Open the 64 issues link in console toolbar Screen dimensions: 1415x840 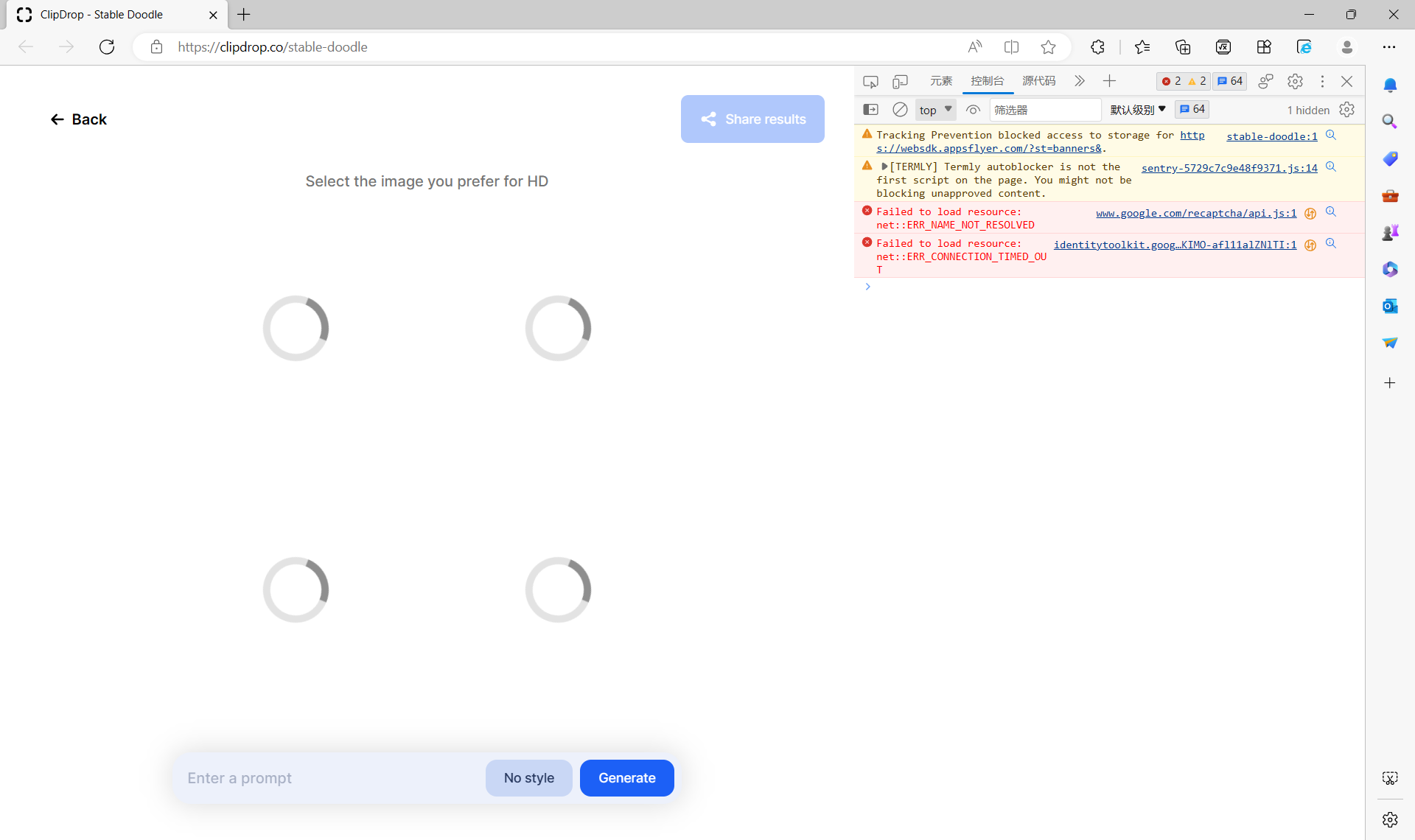click(x=1192, y=109)
